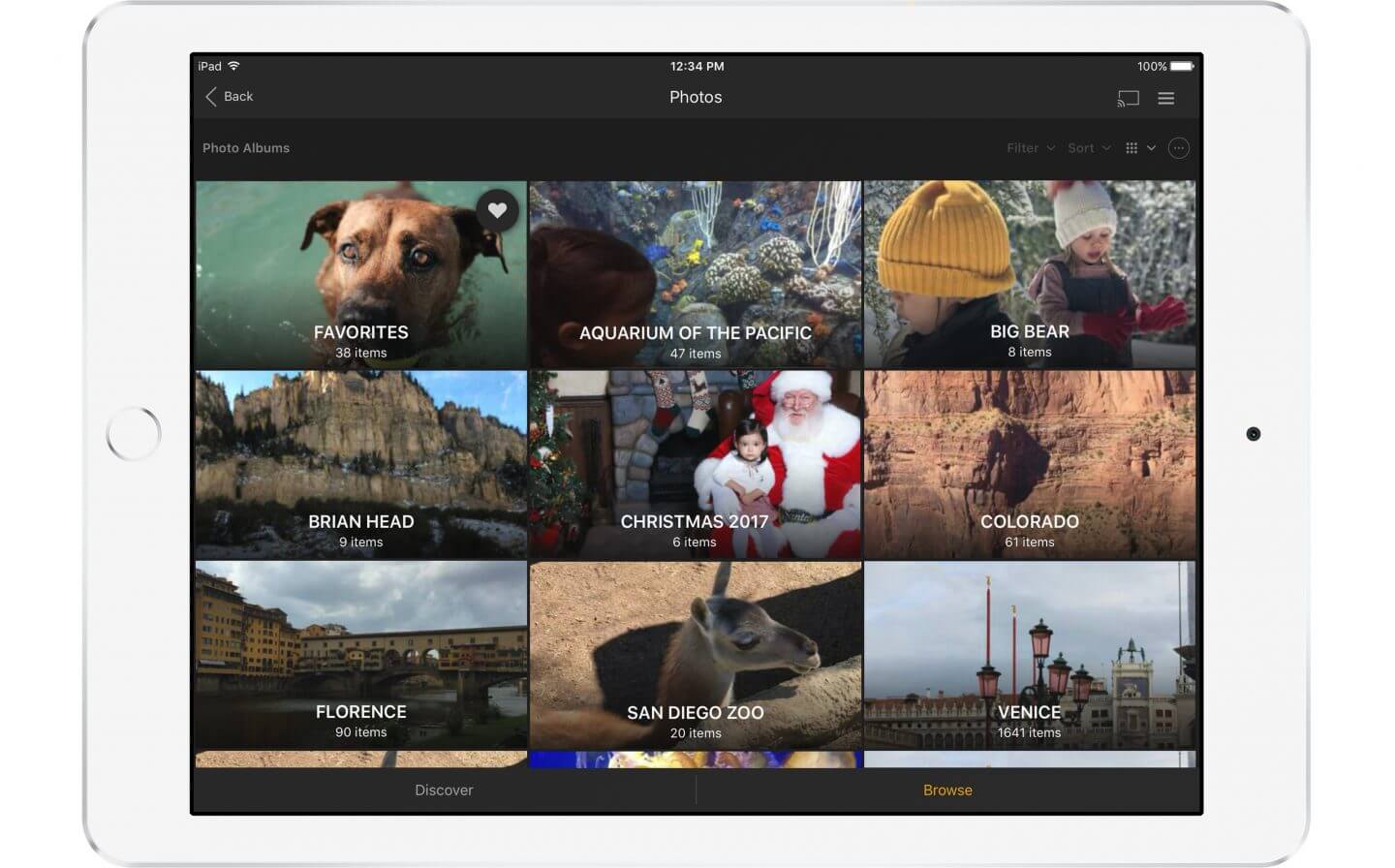
Task: Click the Wi-Fi status icon
Action: (233, 66)
